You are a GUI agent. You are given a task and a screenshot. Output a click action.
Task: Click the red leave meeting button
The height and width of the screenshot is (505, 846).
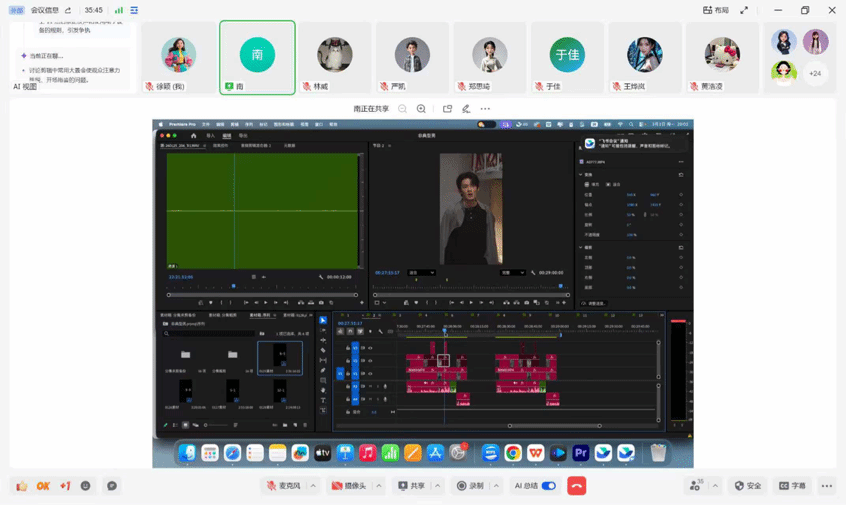pyautogui.click(x=576, y=486)
